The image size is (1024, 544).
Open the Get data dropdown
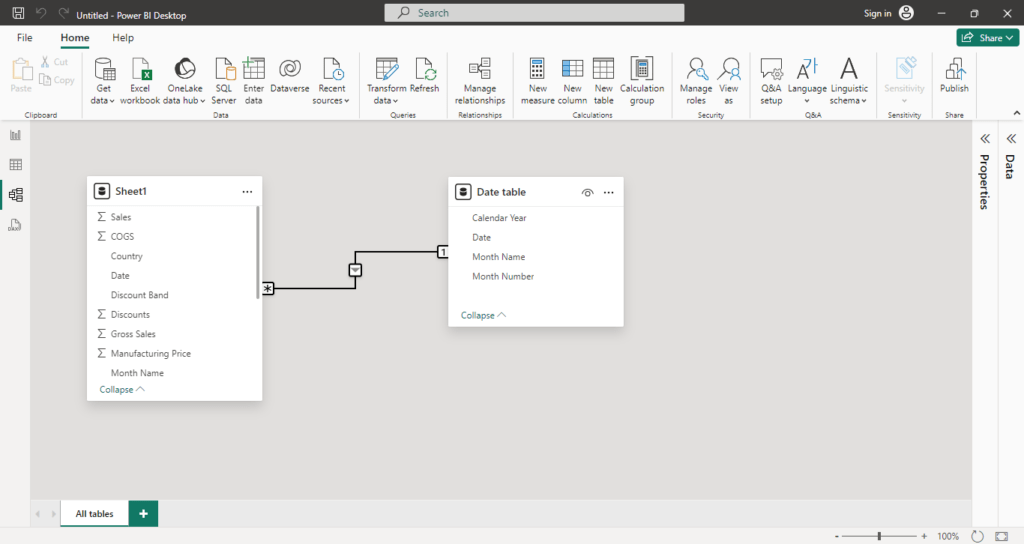pos(104,81)
